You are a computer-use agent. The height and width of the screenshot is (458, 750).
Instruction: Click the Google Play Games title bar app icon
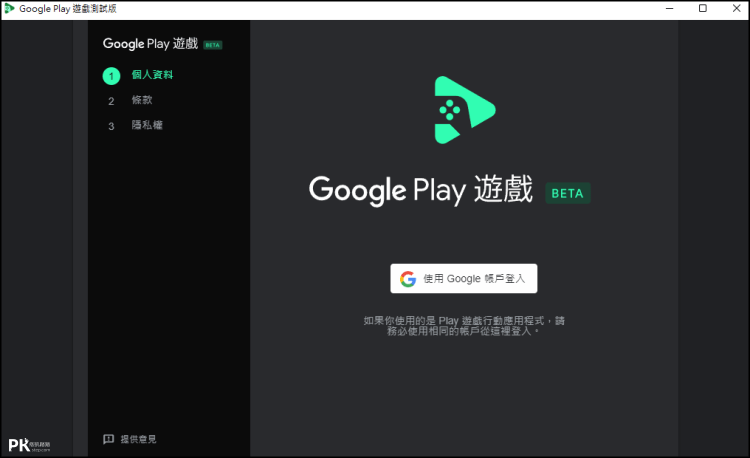click(10, 9)
